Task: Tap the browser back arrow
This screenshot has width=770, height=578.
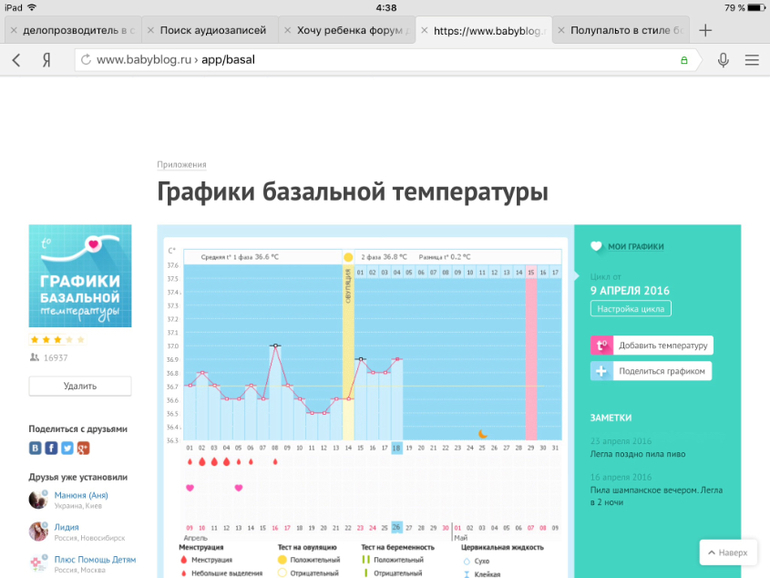Action: click(x=16, y=60)
